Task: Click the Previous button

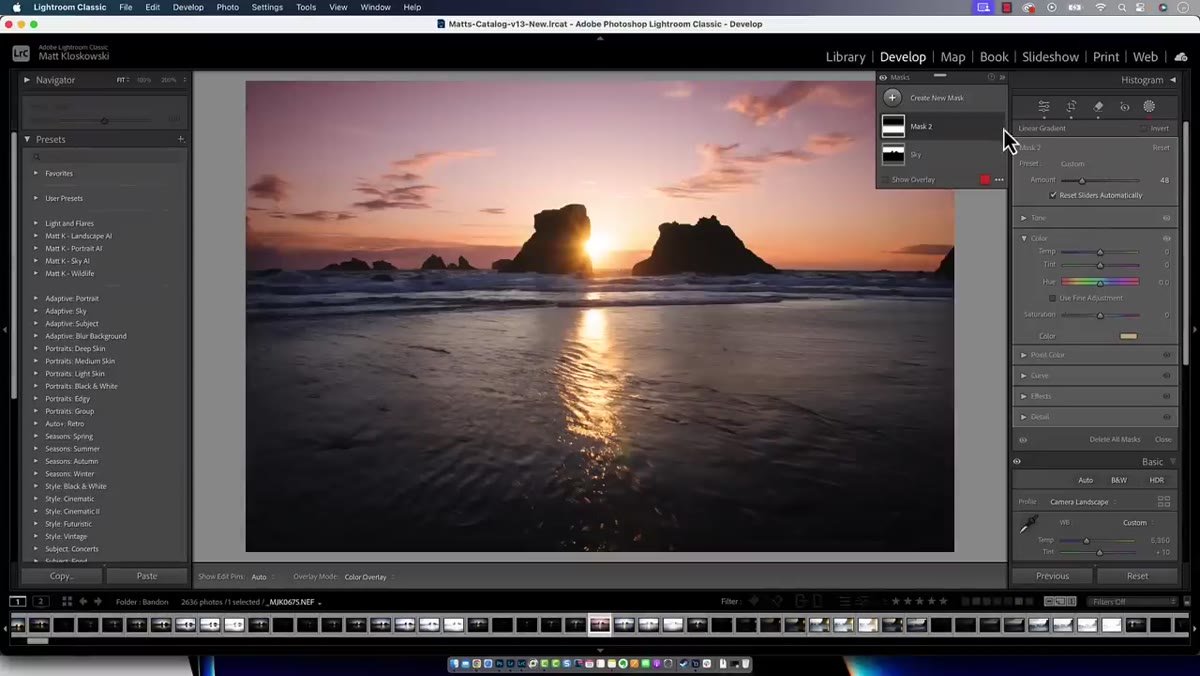Action: click(1052, 576)
